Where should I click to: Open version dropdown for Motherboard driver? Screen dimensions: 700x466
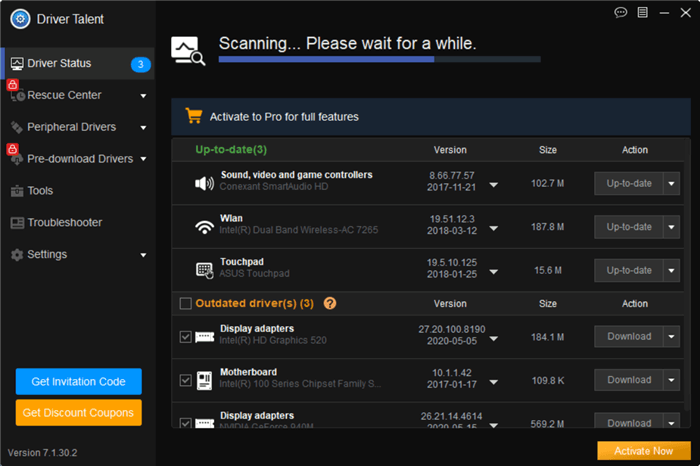(x=493, y=382)
